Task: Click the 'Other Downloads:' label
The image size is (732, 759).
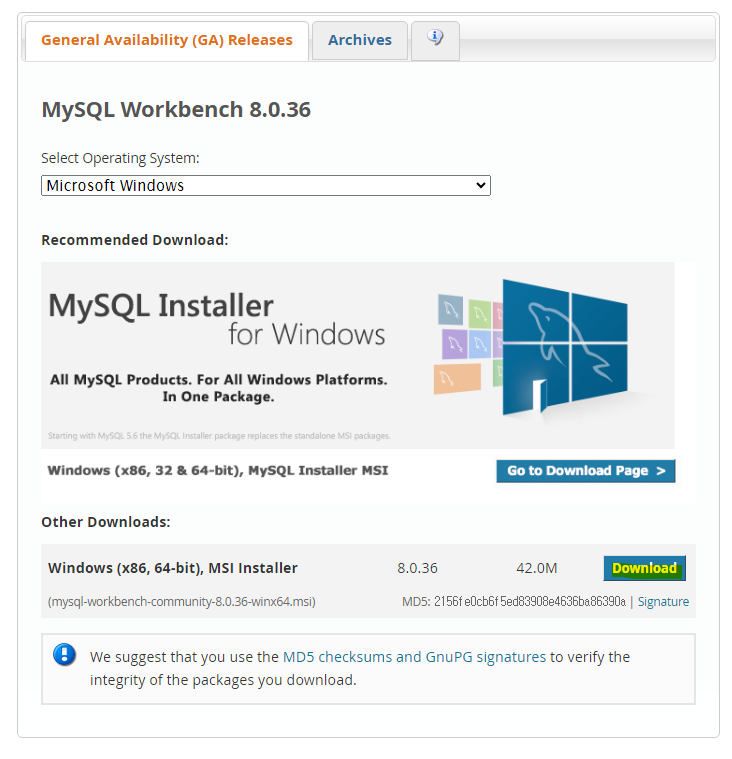Action: click(106, 522)
